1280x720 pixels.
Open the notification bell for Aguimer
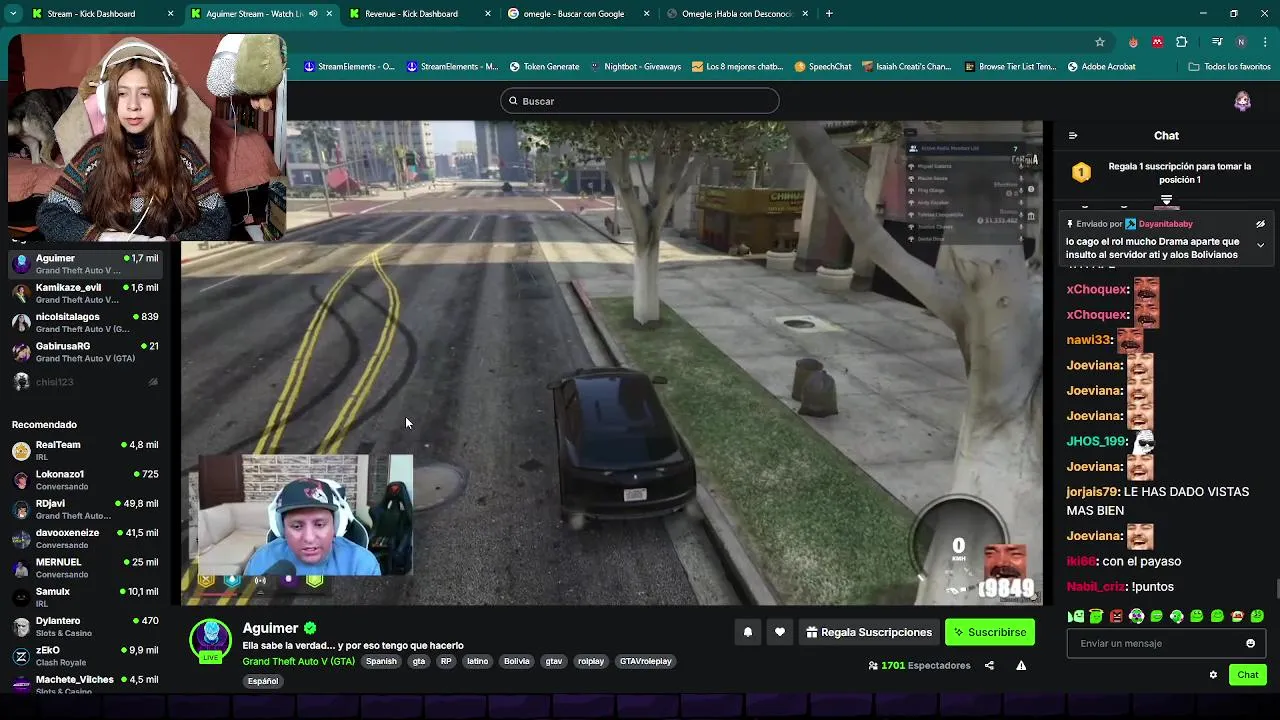point(747,632)
